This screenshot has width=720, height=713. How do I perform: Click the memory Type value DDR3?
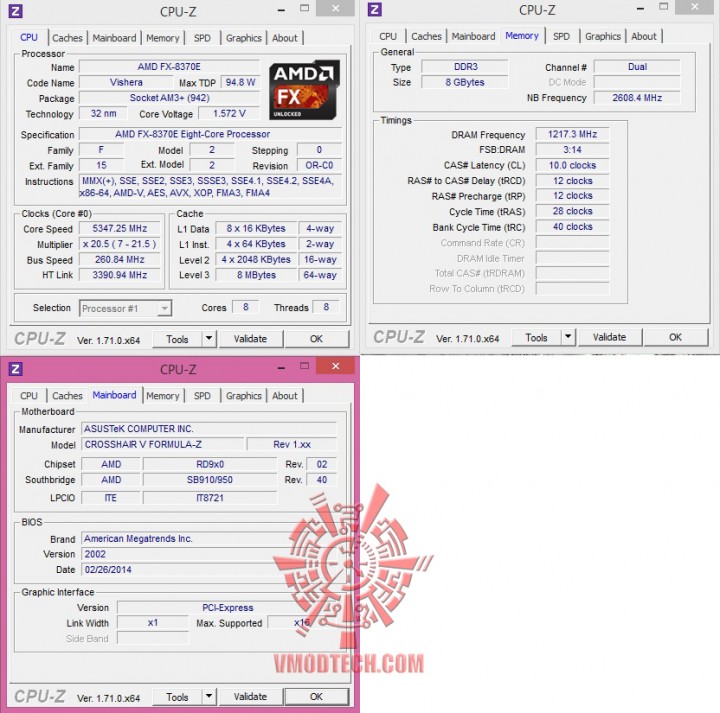click(465, 67)
